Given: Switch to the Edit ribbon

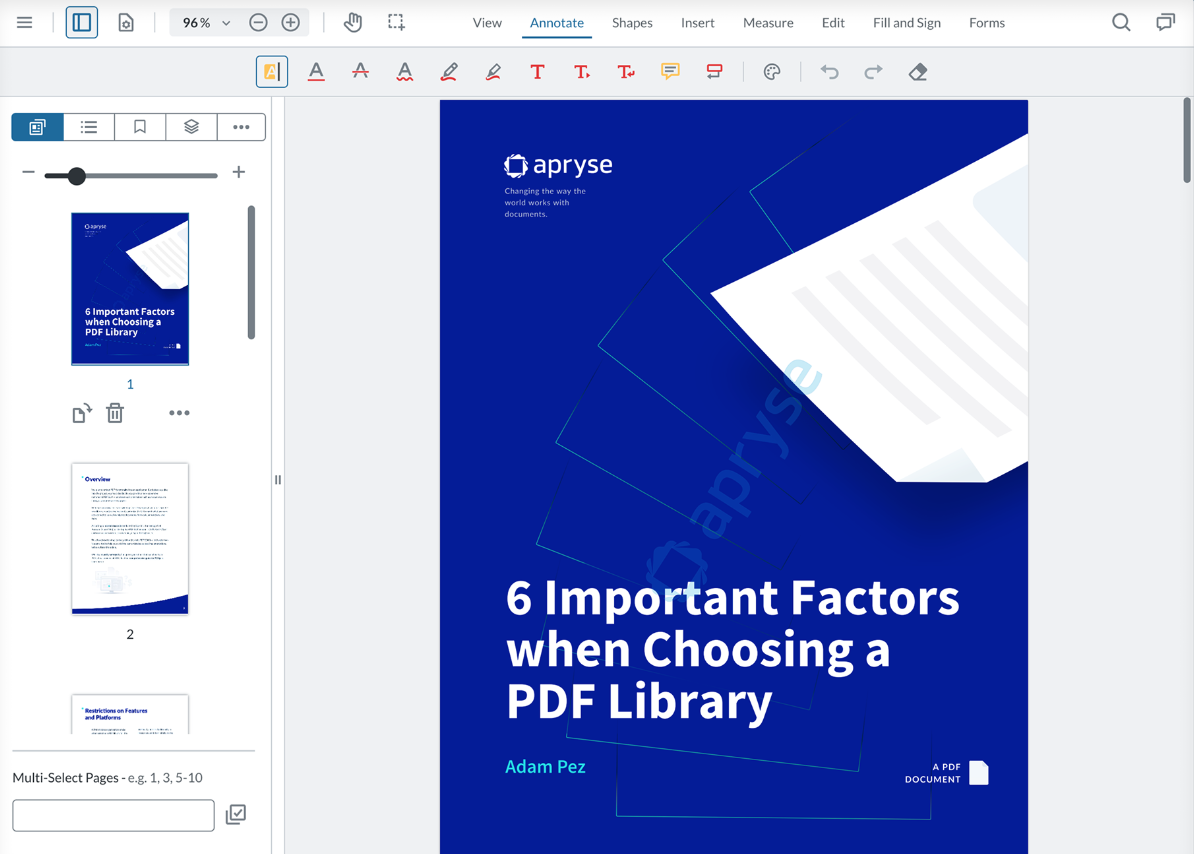Looking at the screenshot, I should point(833,23).
